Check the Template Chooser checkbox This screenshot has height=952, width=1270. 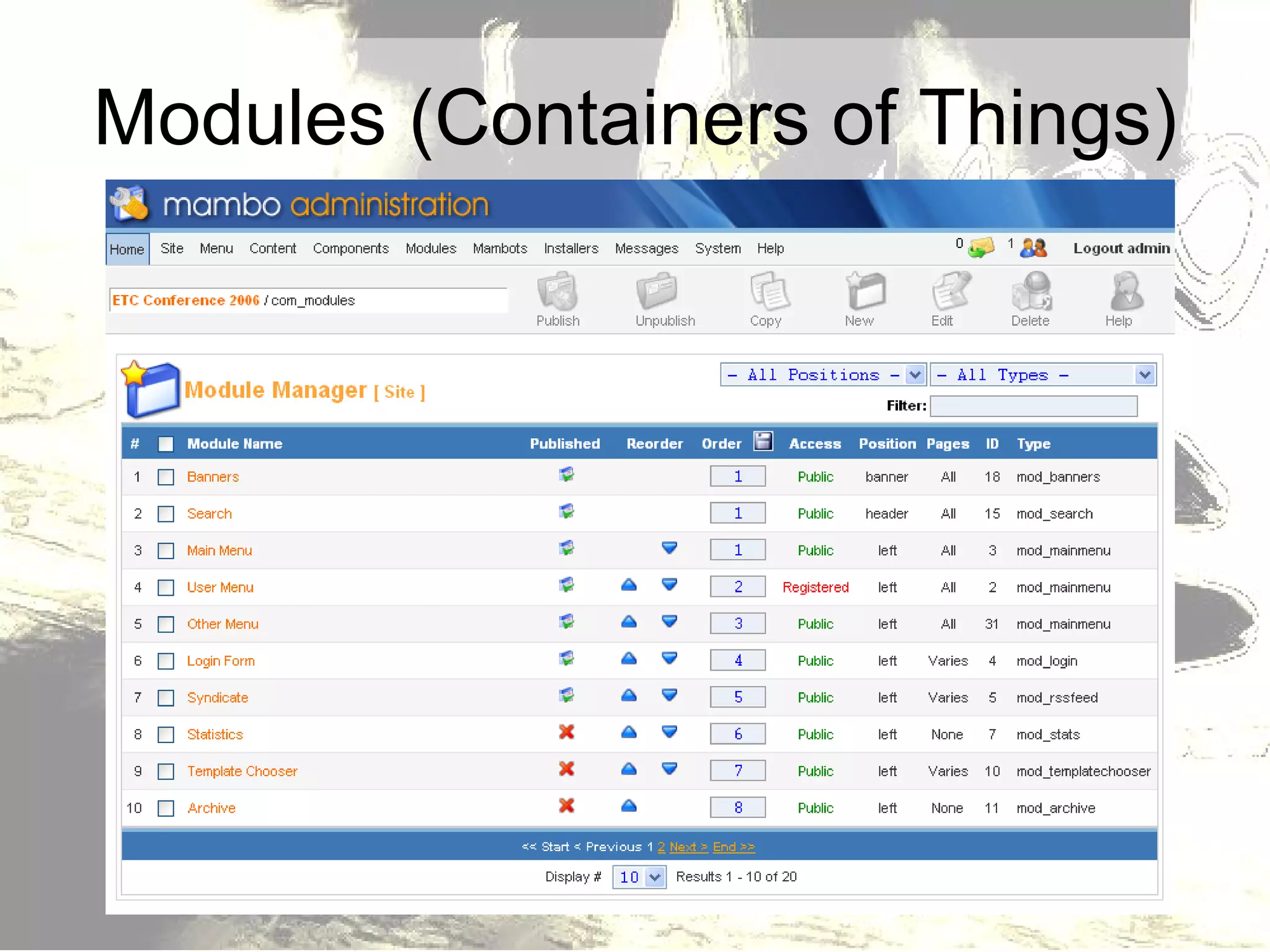pyautogui.click(x=166, y=772)
